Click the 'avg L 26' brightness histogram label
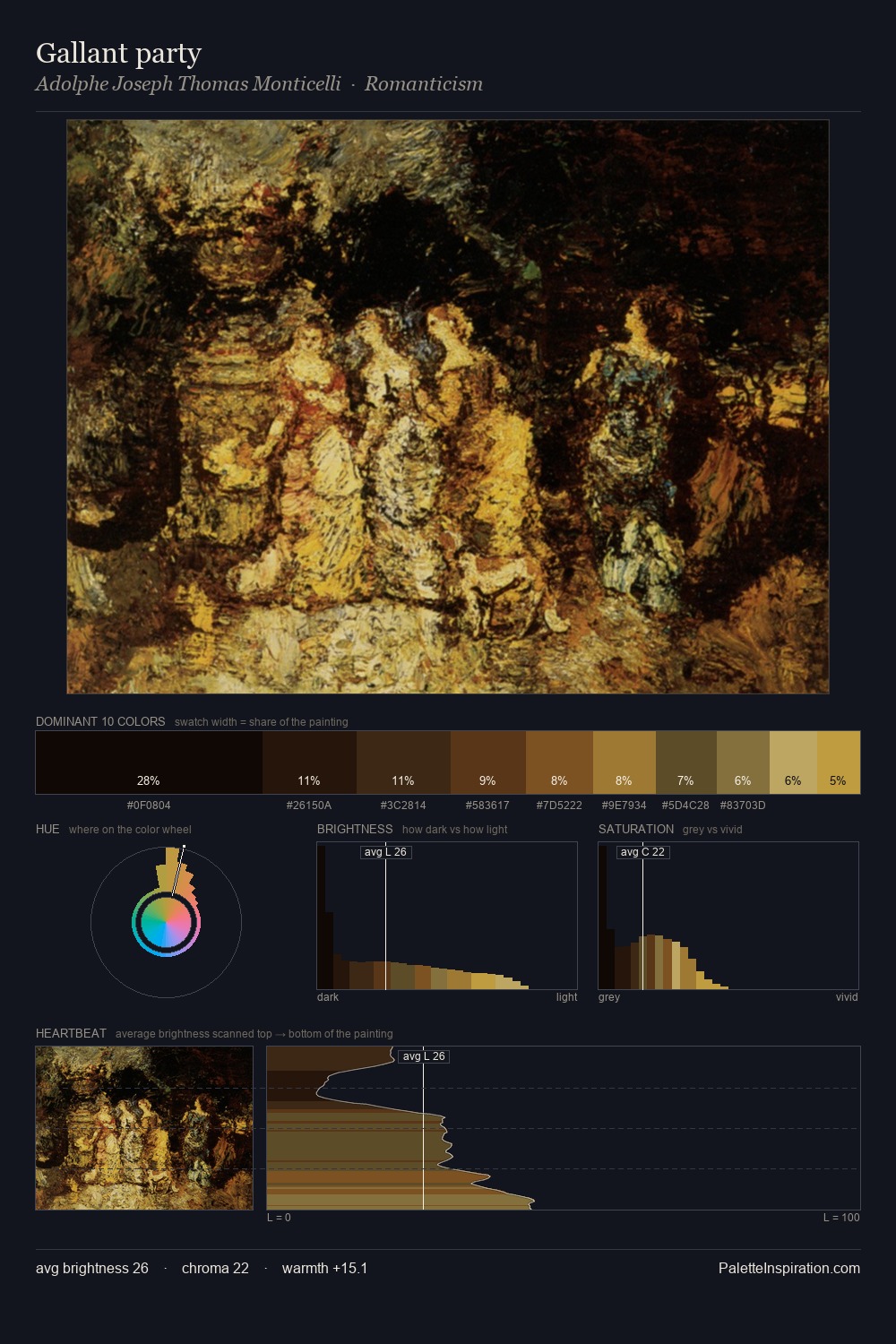The height and width of the screenshot is (1344, 896). tap(385, 852)
